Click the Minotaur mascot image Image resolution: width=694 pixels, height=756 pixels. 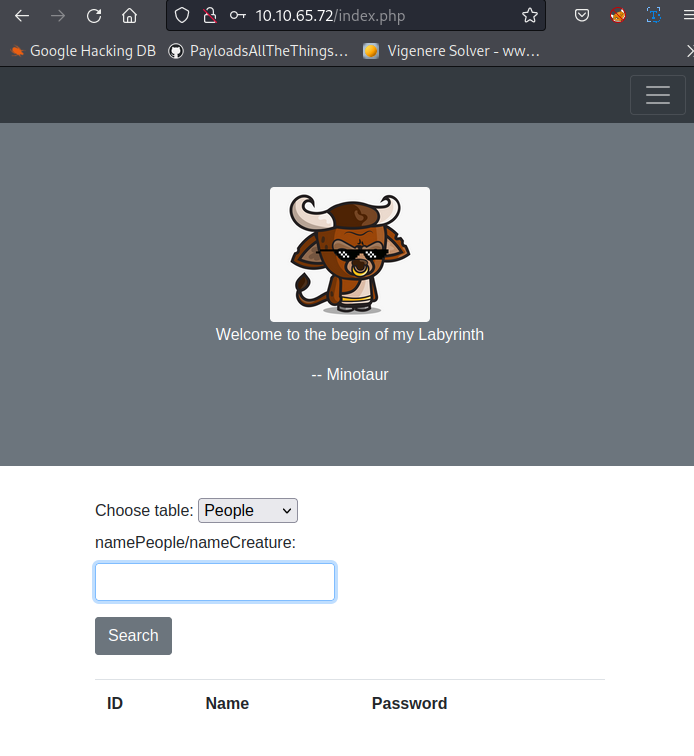[x=349, y=254]
